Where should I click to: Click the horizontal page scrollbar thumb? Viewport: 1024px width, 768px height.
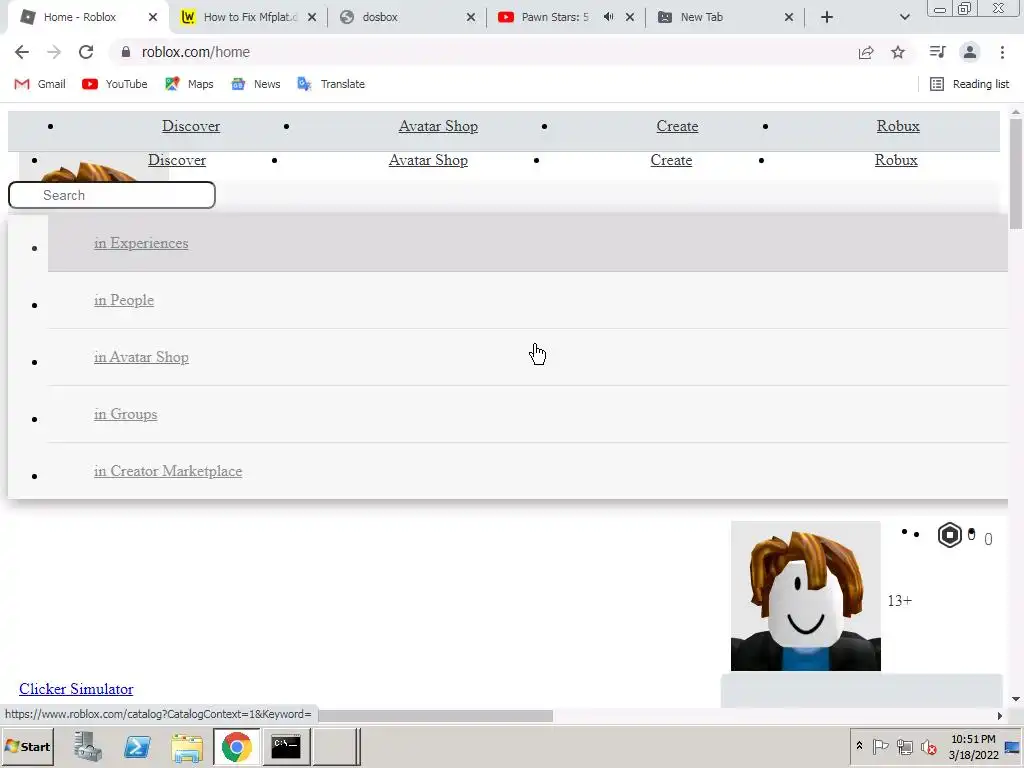(x=435, y=716)
